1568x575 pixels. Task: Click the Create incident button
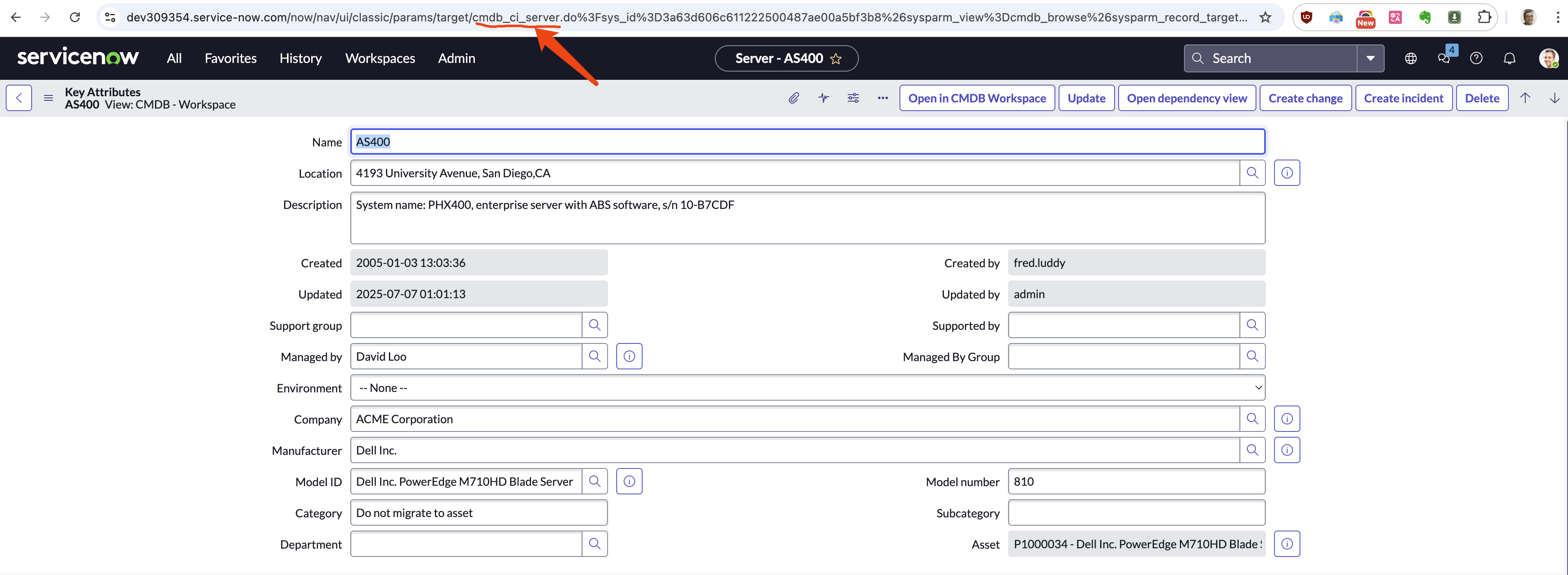tap(1403, 98)
